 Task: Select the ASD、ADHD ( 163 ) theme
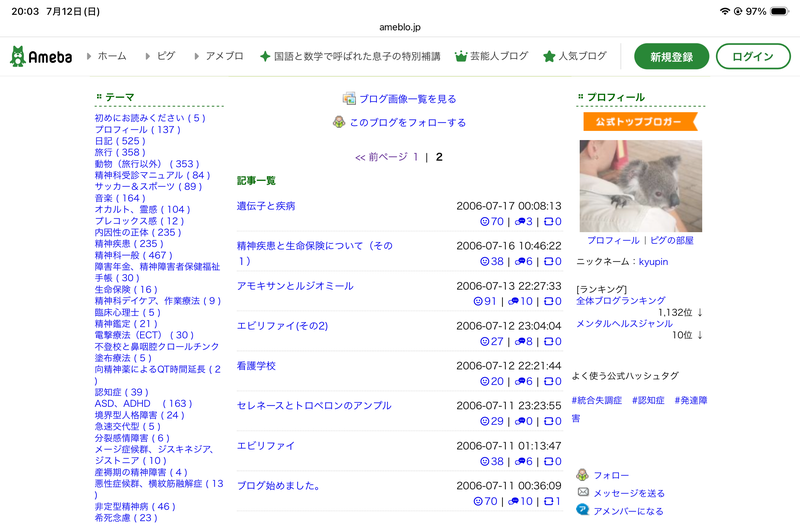pos(143,404)
